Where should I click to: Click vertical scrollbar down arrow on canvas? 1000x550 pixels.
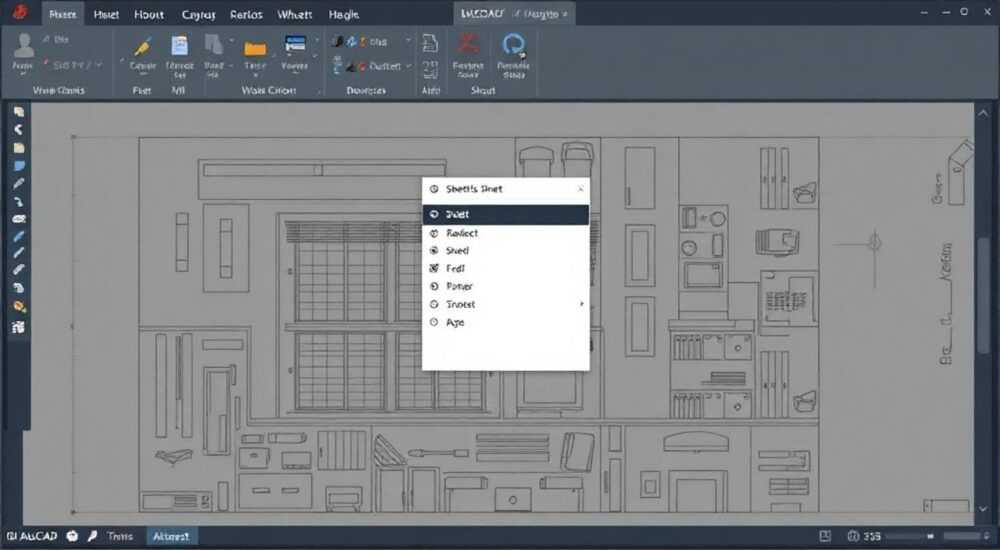tap(983, 509)
